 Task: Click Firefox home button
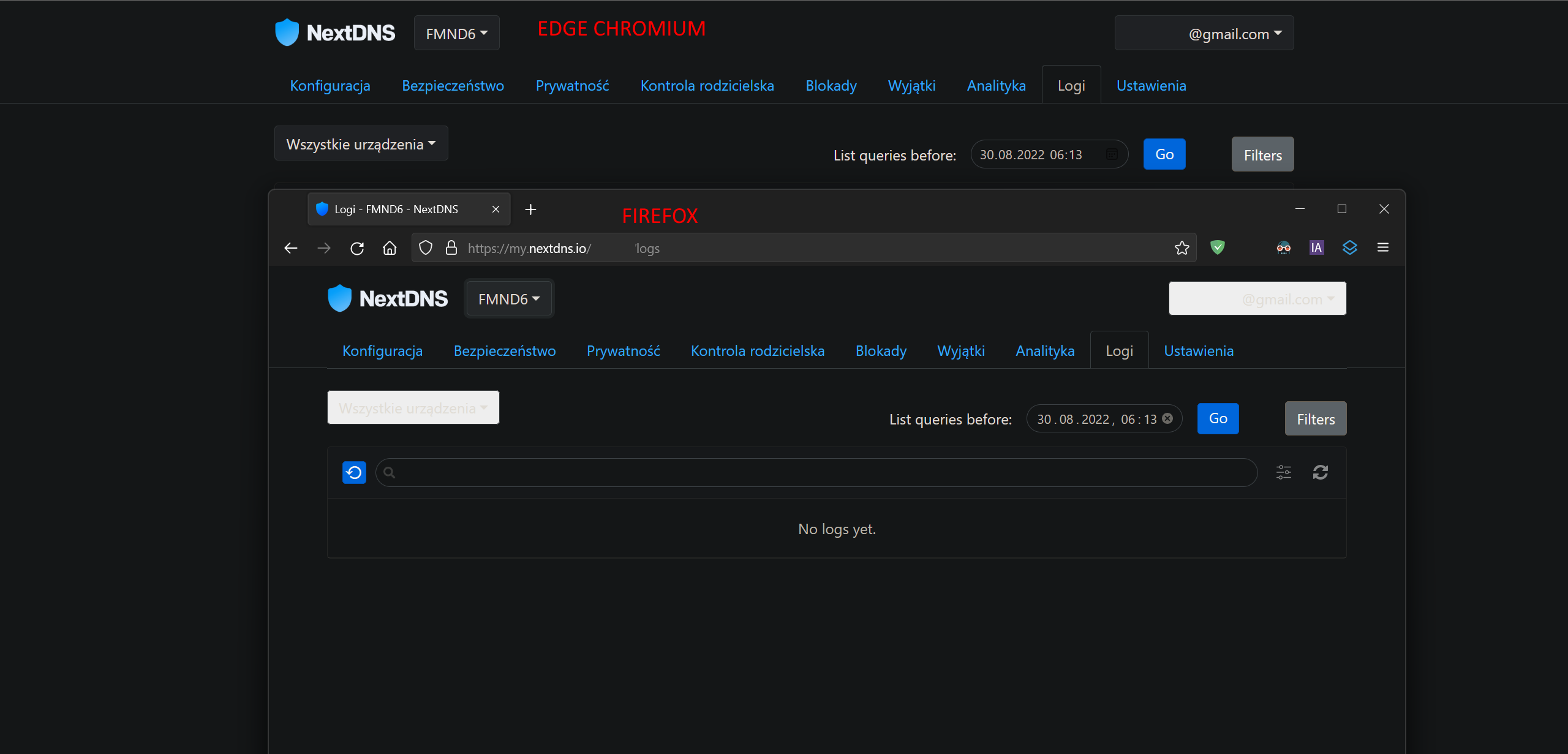(x=390, y=248)
